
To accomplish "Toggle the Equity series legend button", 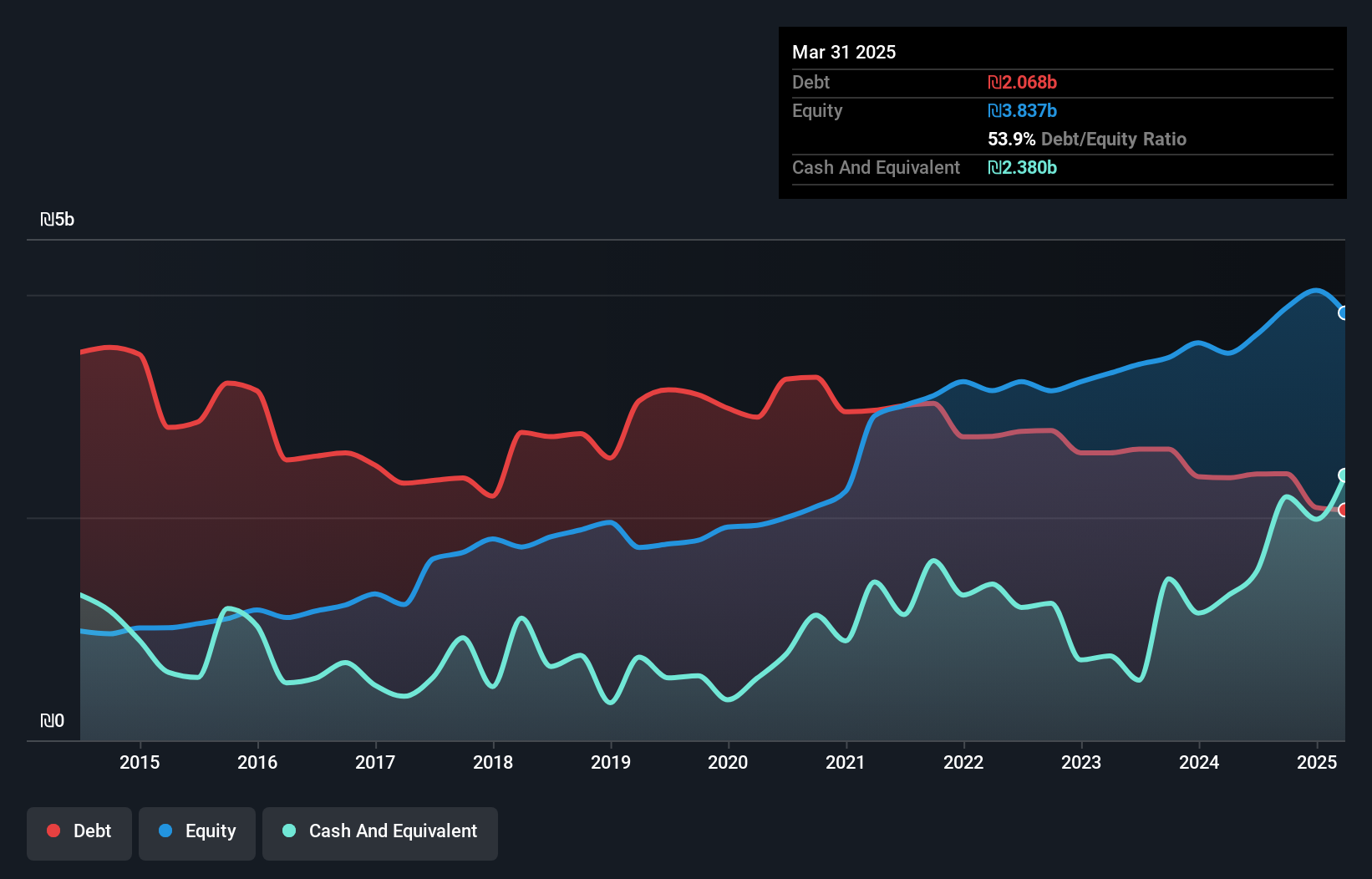I will coord(197,833).
